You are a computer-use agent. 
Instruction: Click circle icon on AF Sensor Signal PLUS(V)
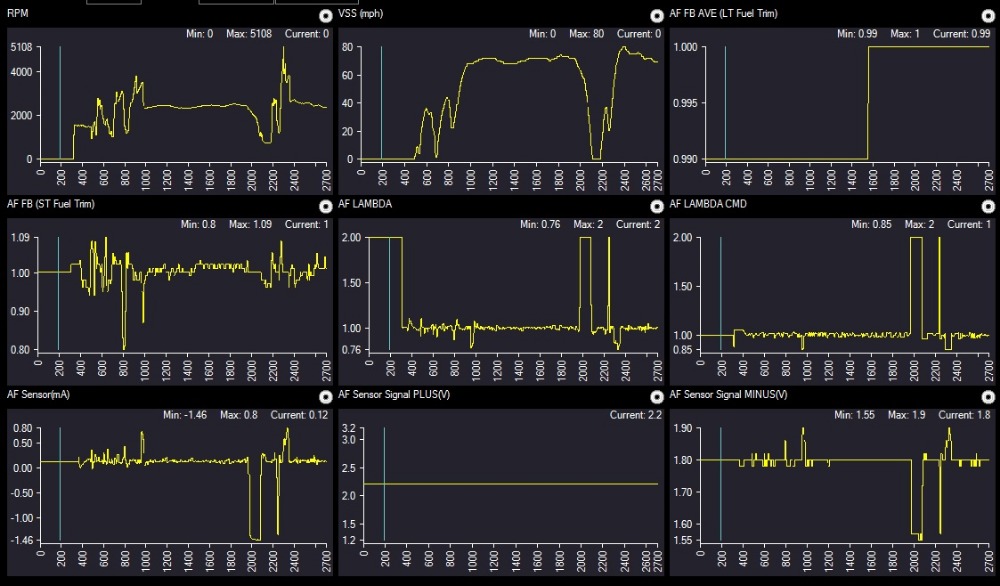point(657,397)
